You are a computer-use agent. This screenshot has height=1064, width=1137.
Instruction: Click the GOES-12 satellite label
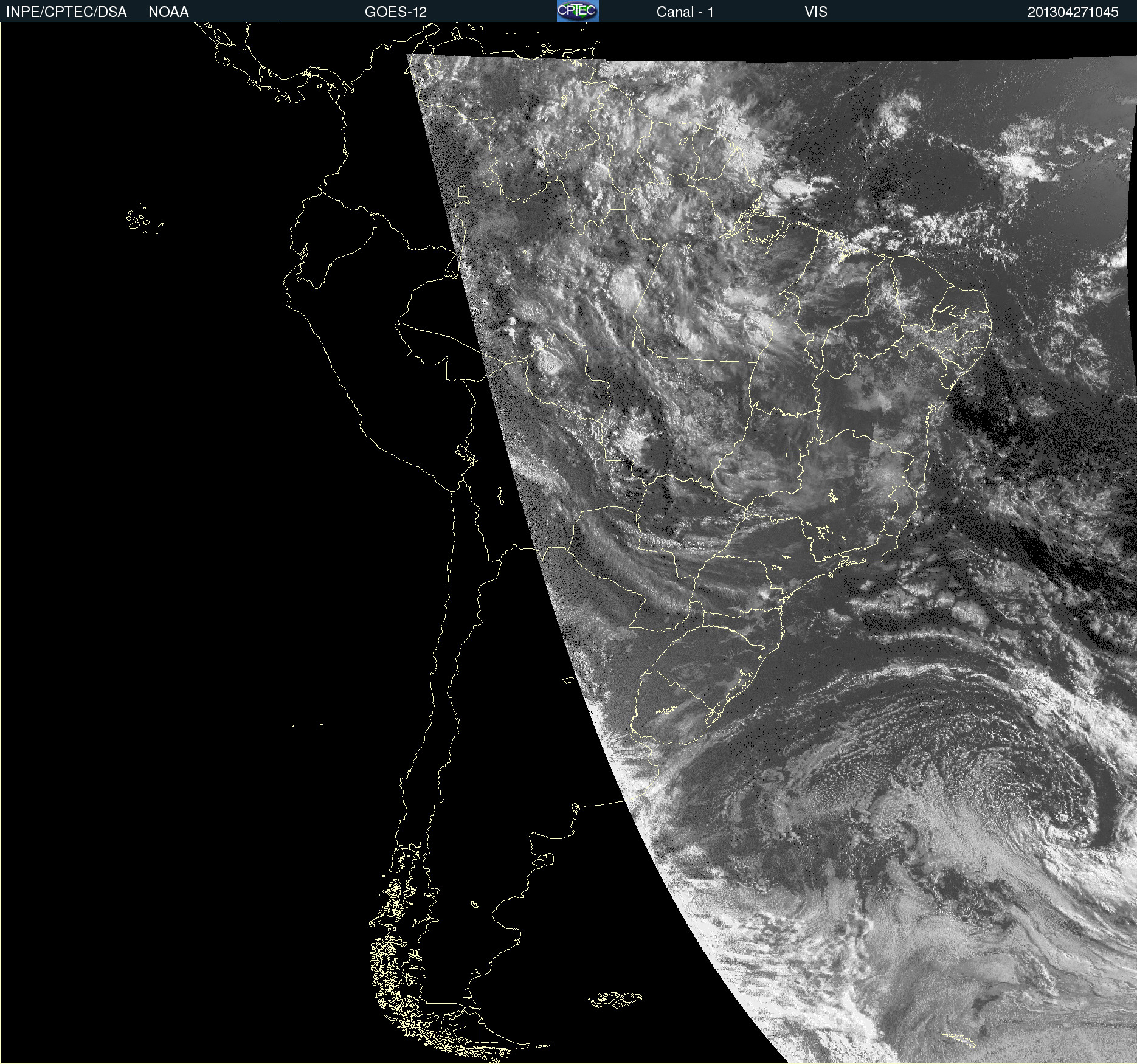point(396,12)
